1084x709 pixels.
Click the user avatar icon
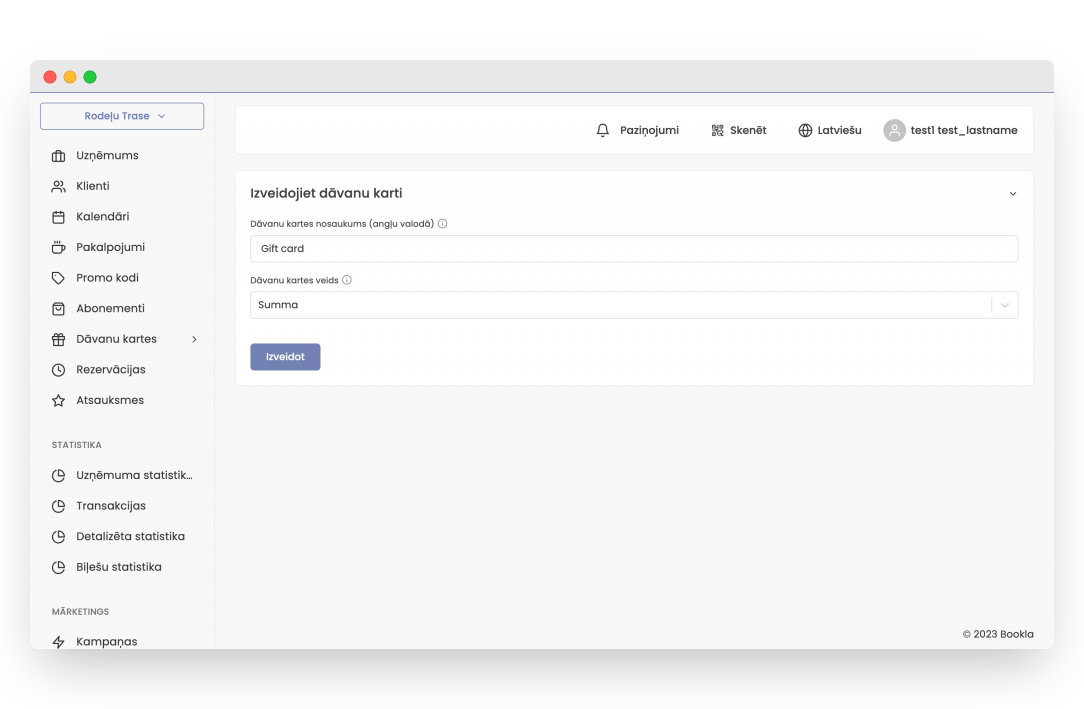894,131
